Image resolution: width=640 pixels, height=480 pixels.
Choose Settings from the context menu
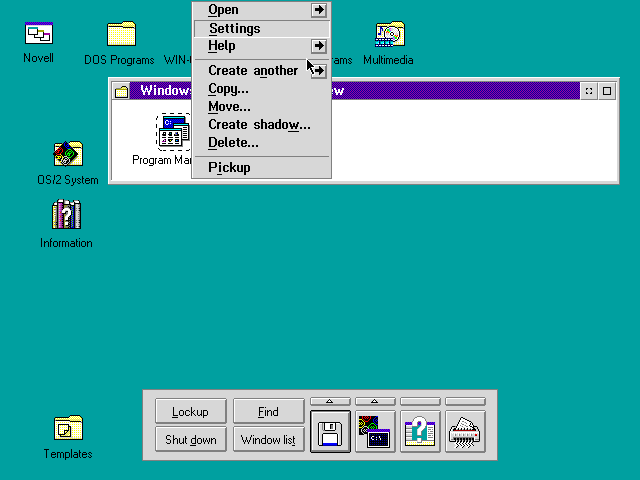point(262,29)
